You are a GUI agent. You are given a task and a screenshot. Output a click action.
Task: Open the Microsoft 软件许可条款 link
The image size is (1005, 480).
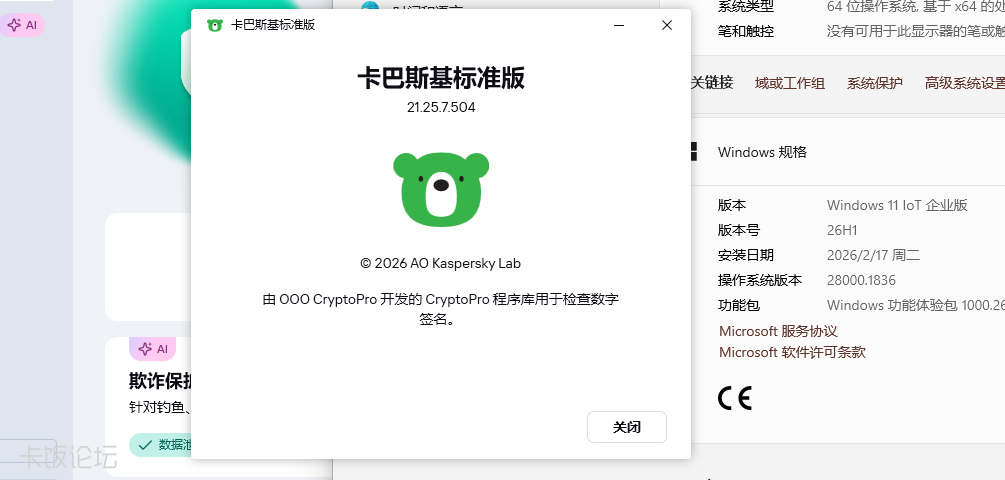(x=792, y=352)
